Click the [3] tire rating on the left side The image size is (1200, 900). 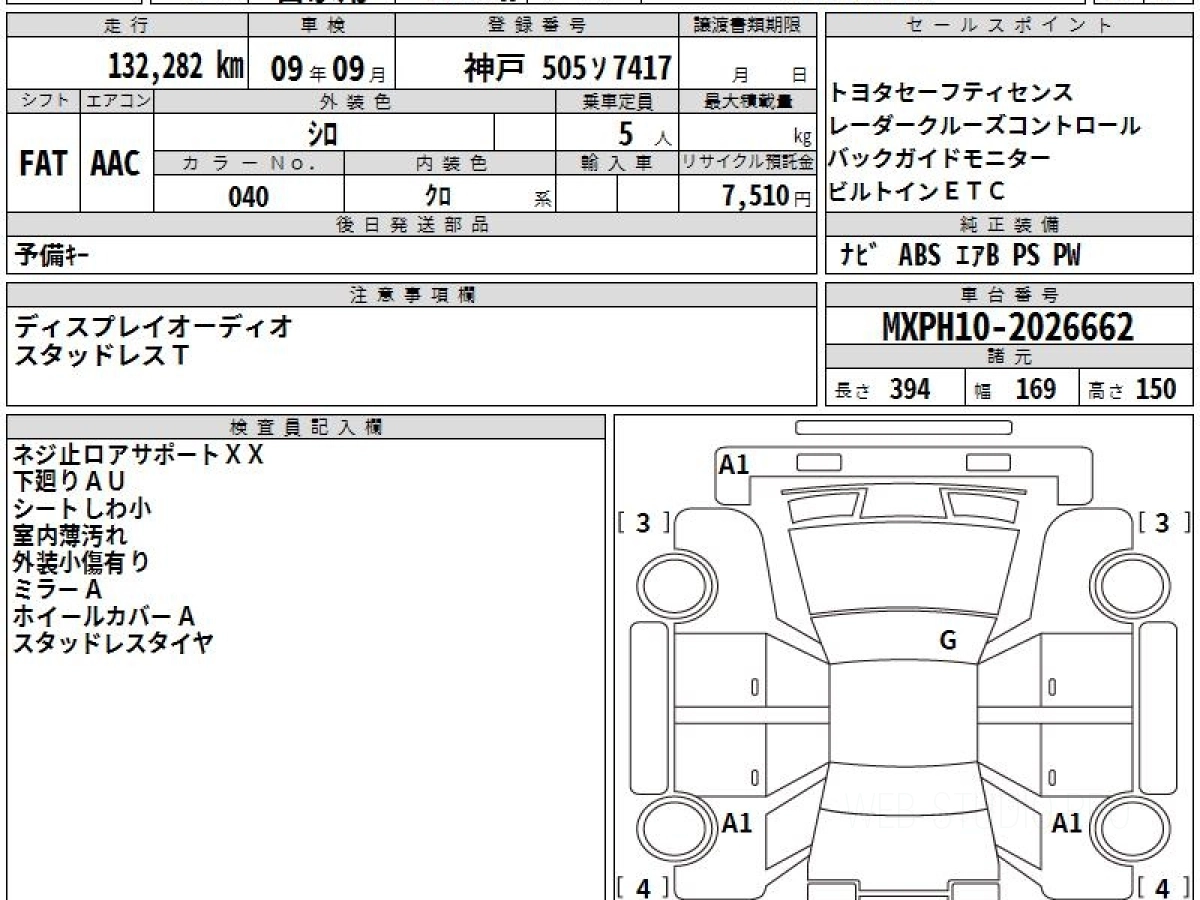(643, 523)
